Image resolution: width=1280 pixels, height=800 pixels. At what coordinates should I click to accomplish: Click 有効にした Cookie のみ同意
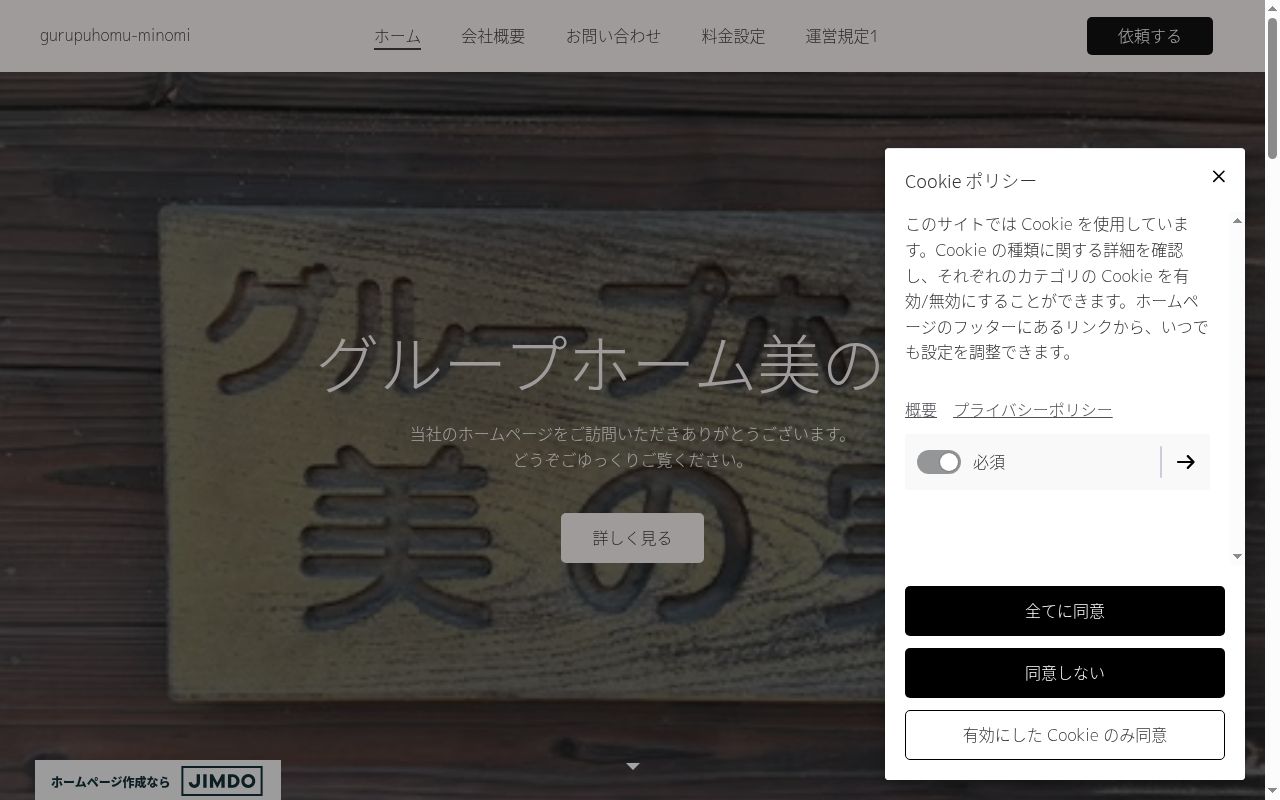1064,735
